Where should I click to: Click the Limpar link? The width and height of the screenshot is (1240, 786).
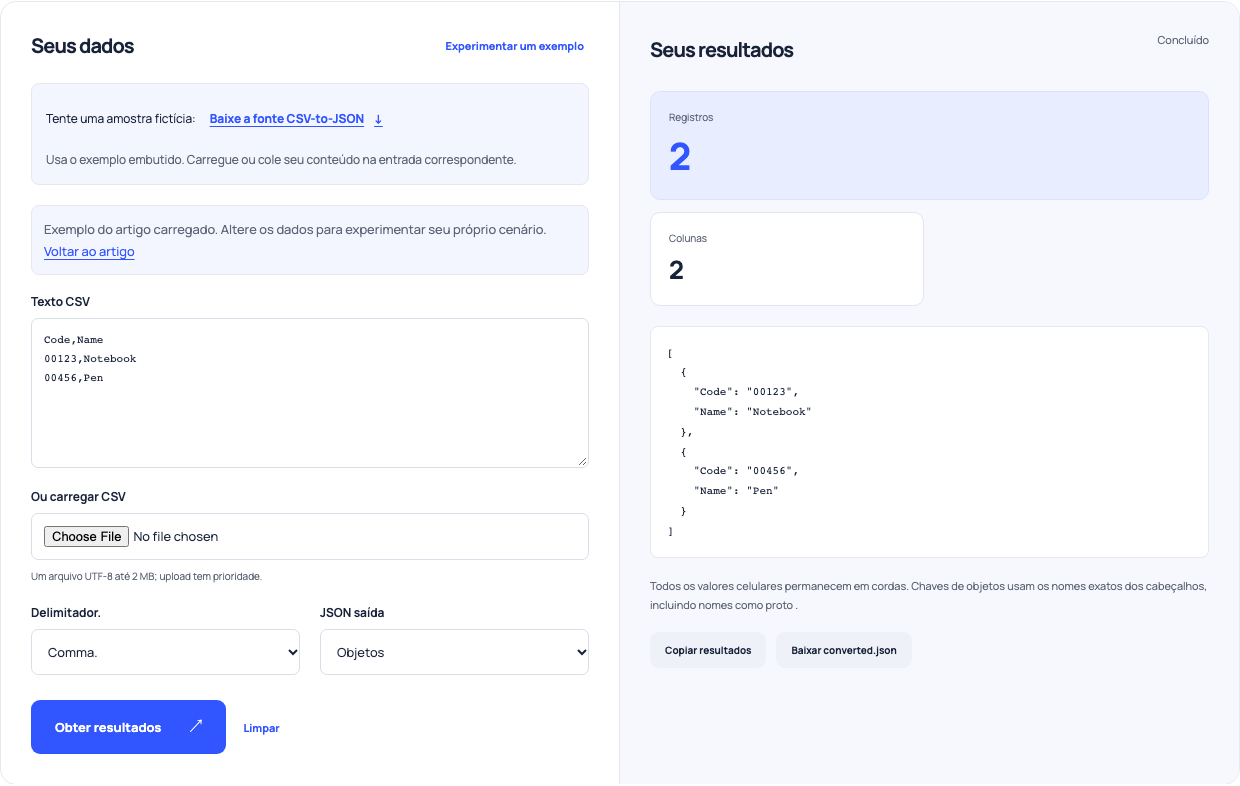(261, 728)
